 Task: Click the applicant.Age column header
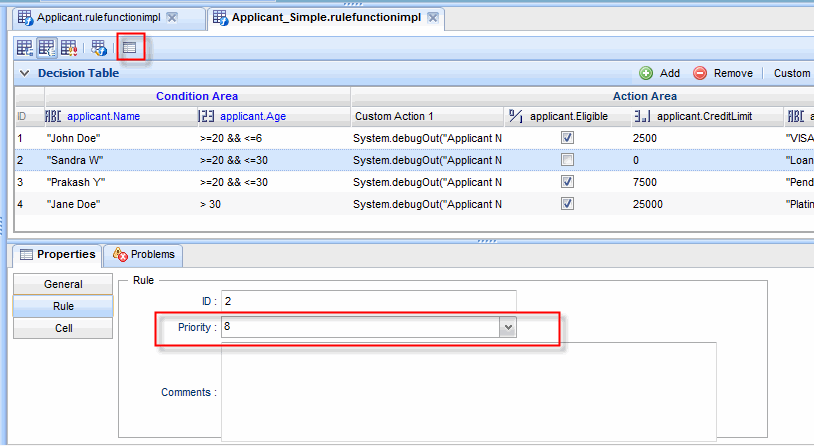pyautogui.click(x=253, y=116)
